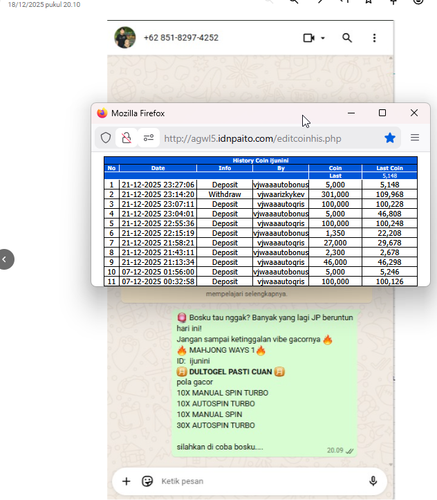Show insecure connection padlock info

point(126,138)
